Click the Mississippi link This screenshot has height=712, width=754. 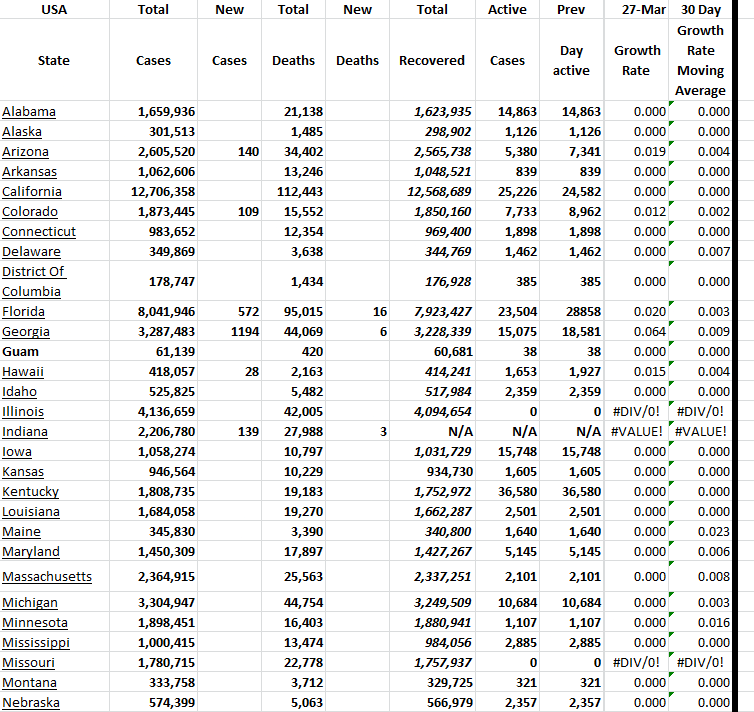(36, 642)
